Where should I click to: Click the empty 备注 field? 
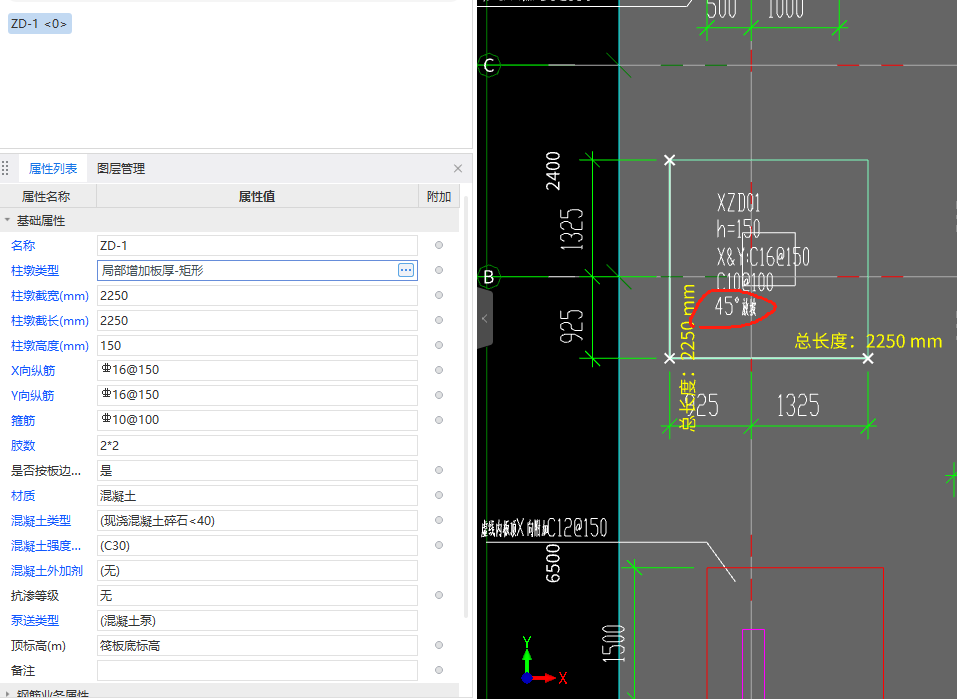pos(257,670)
